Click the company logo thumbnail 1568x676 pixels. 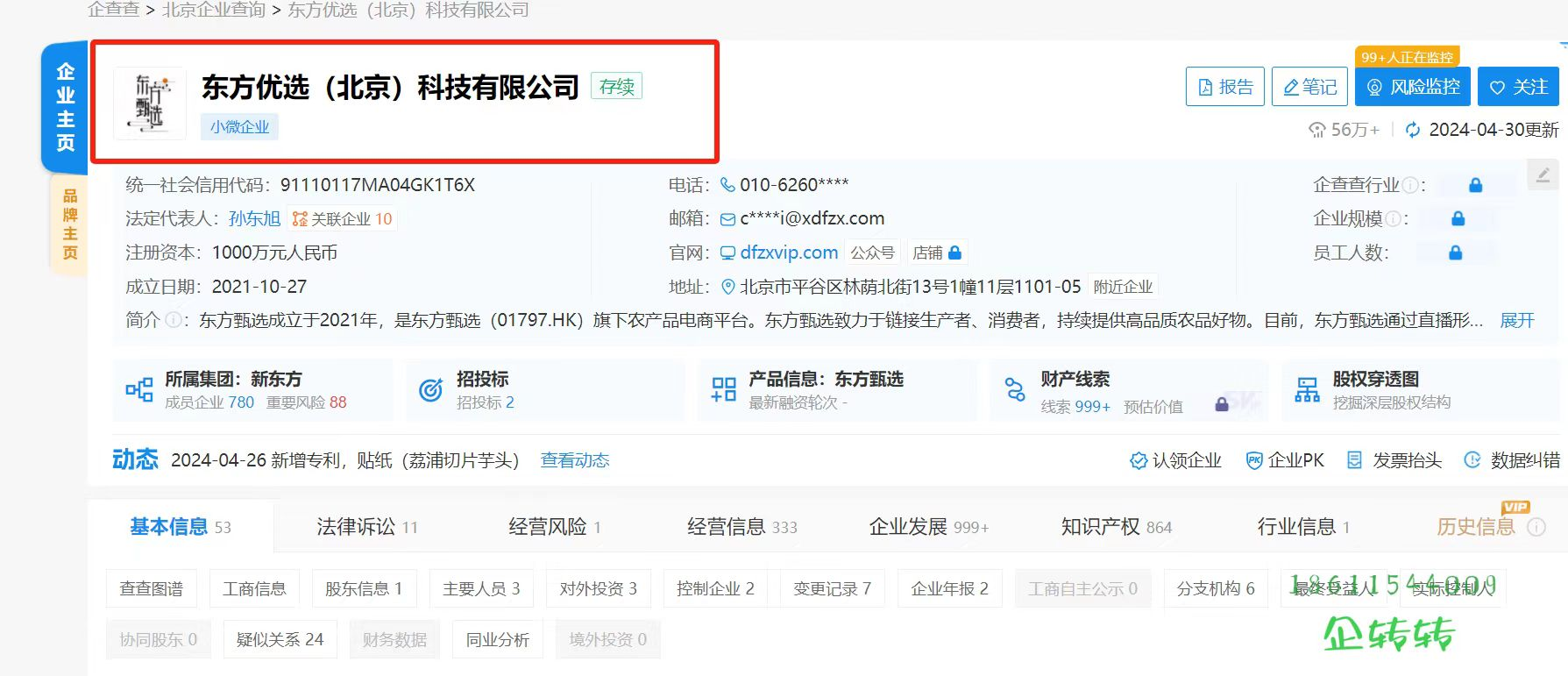pos(150,103)
